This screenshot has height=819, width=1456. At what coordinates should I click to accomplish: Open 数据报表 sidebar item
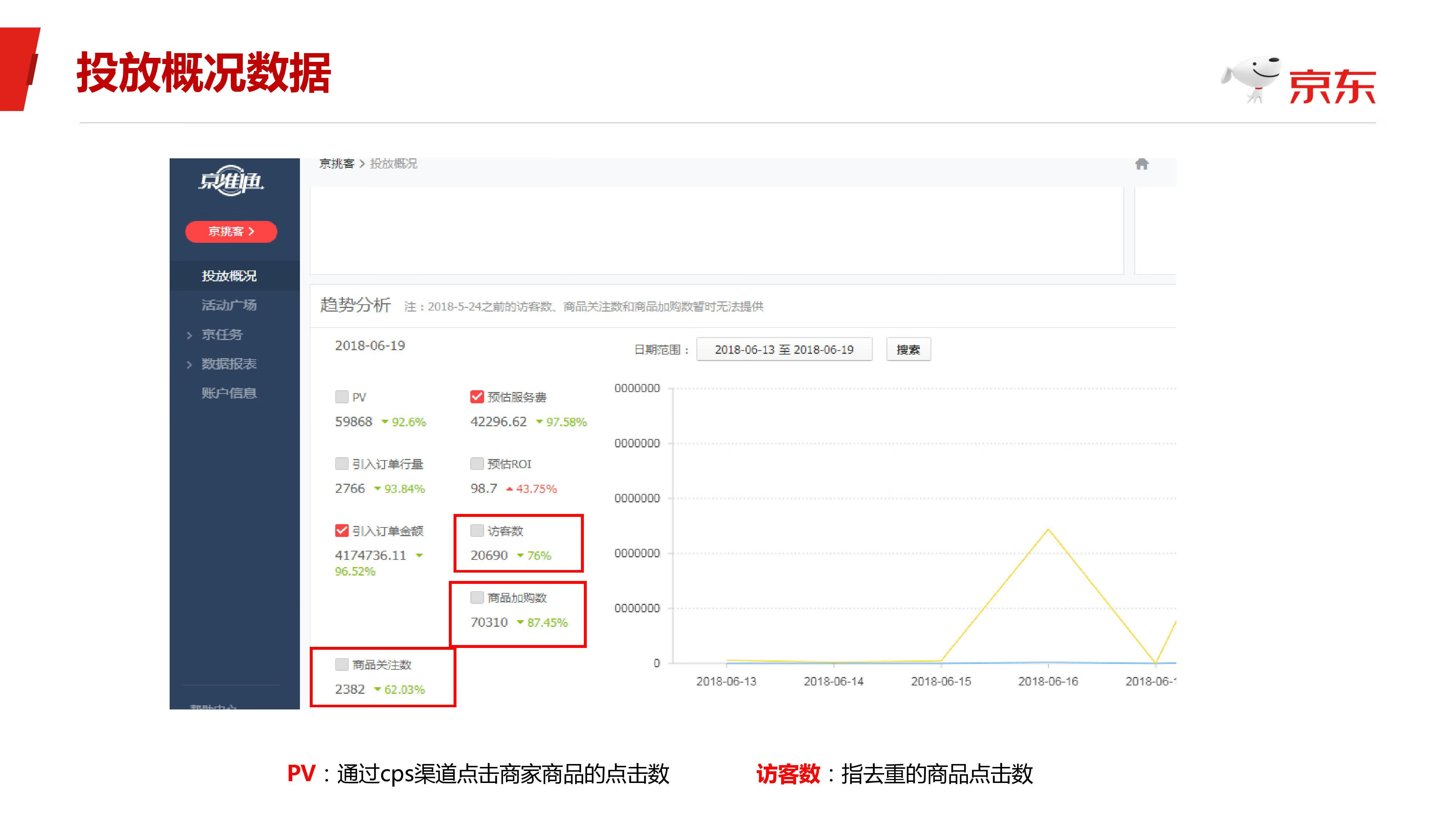(229, 364)
